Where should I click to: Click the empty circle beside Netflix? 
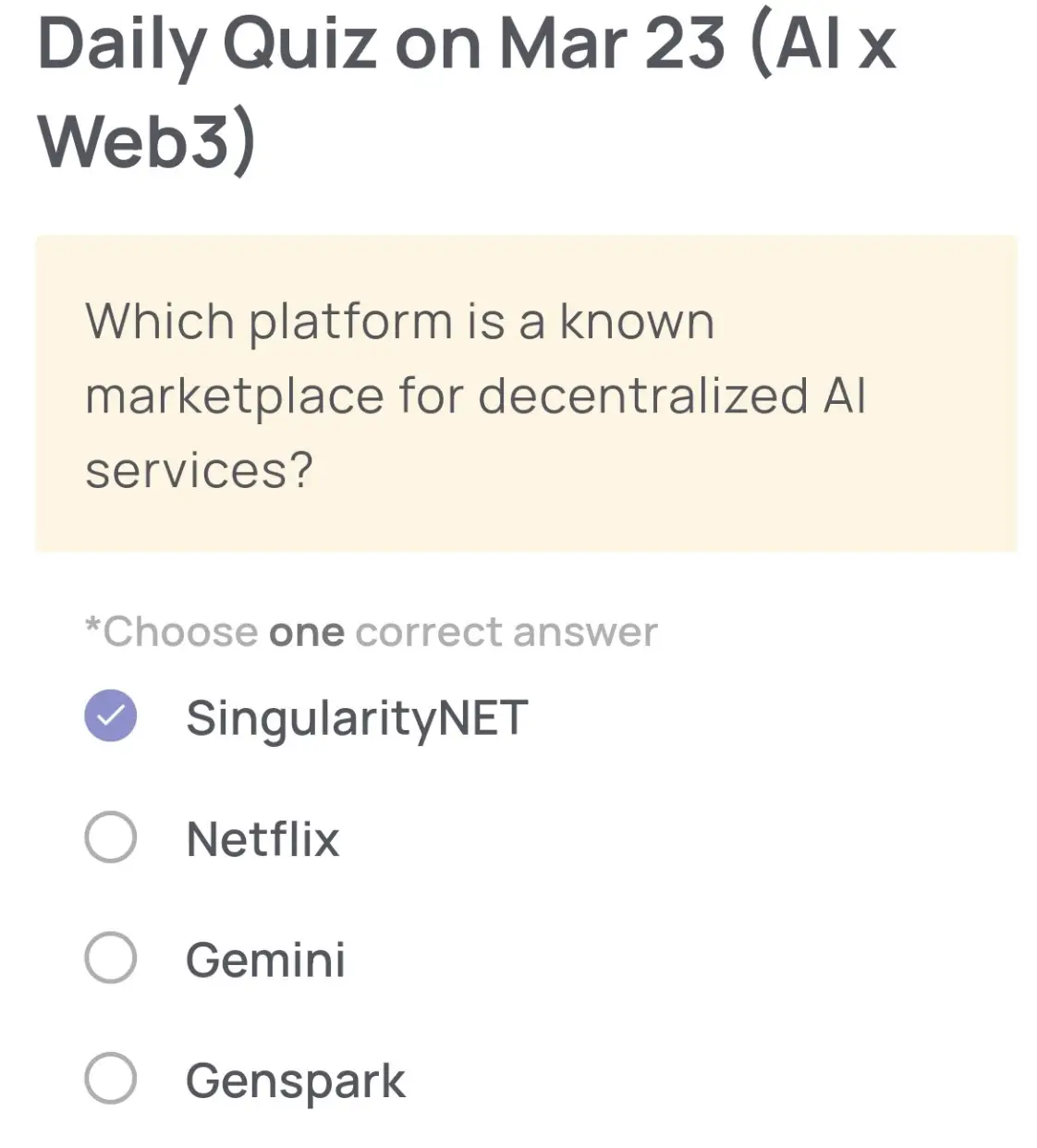110,838
